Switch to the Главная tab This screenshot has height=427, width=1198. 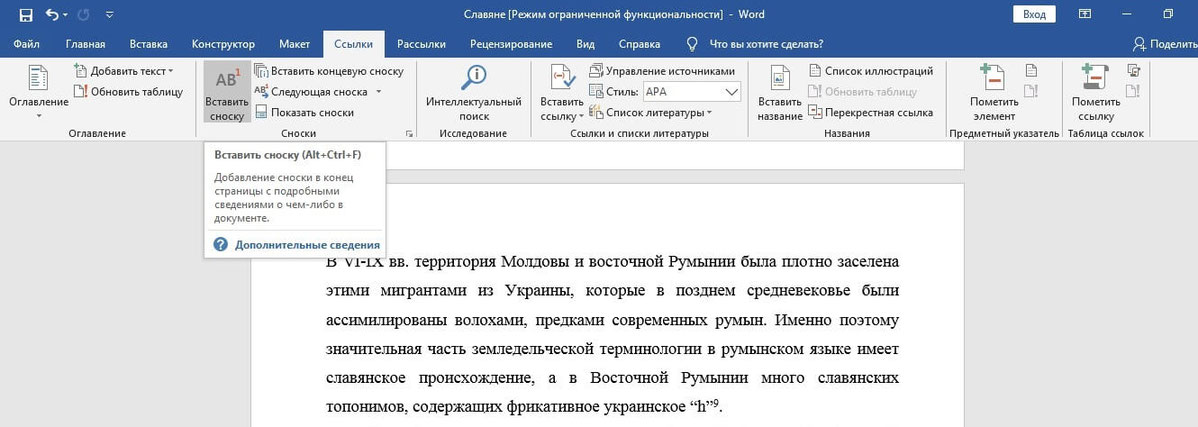[x=86, y=44]
